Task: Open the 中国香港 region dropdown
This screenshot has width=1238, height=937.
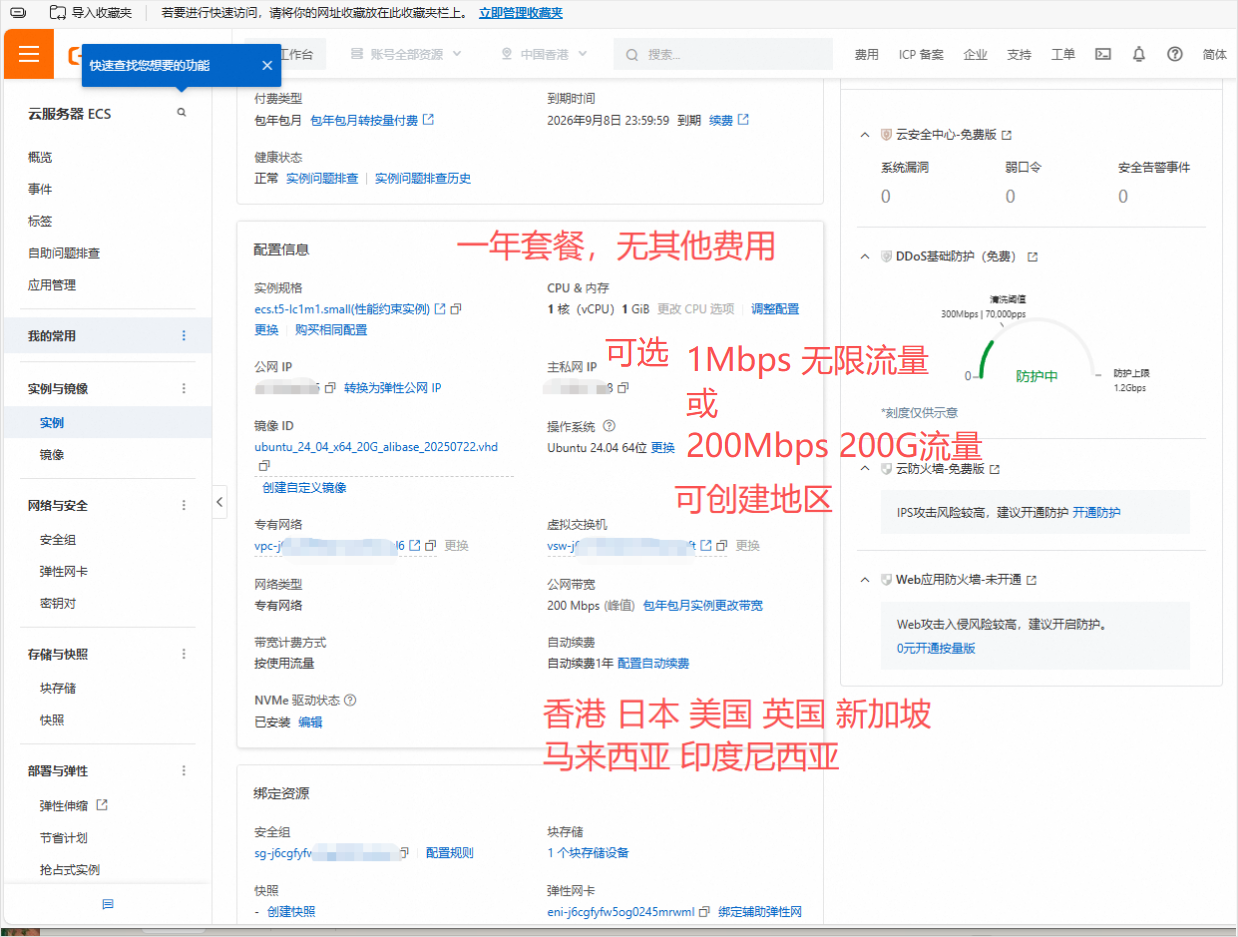Action: (544, 54)
